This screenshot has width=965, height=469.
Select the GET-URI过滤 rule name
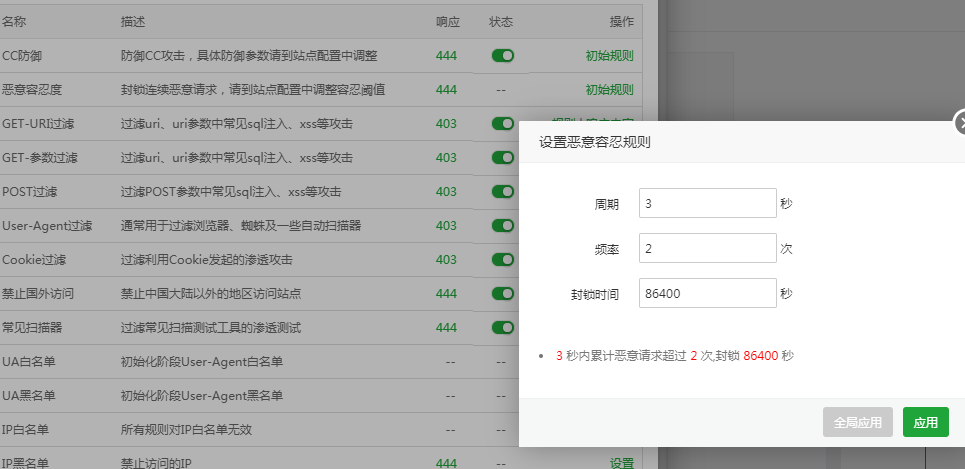pos(38,124)
